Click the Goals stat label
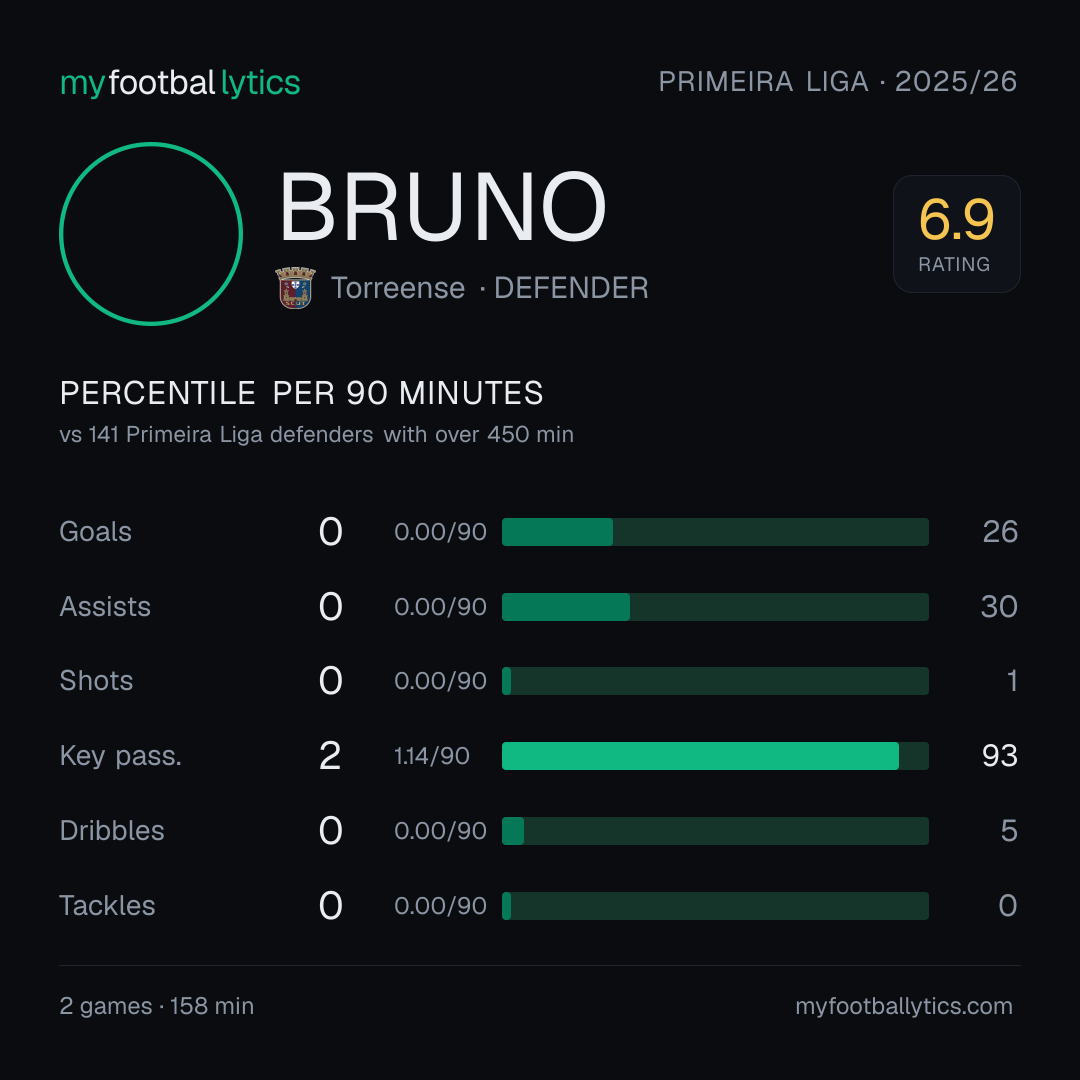The image size is (1080, 1080). (96, 532)
